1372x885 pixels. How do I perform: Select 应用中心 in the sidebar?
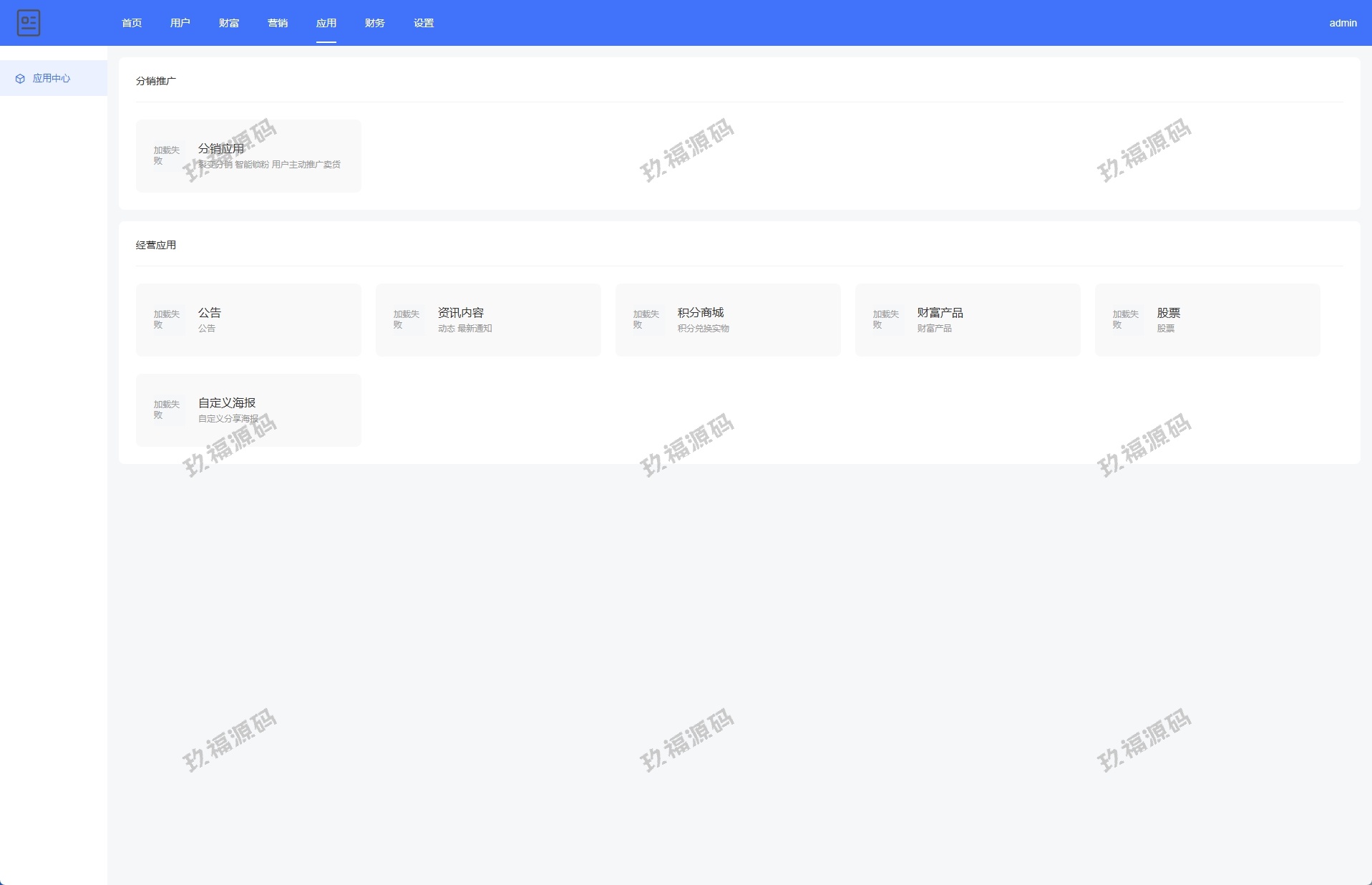click(x=52, y=79)
